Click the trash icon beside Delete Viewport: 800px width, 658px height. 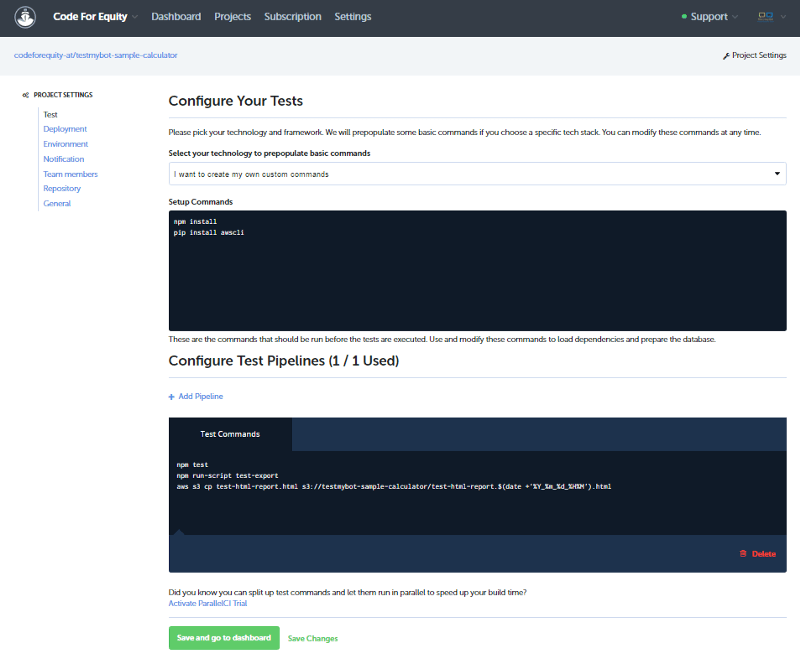[x=743, y=554]
